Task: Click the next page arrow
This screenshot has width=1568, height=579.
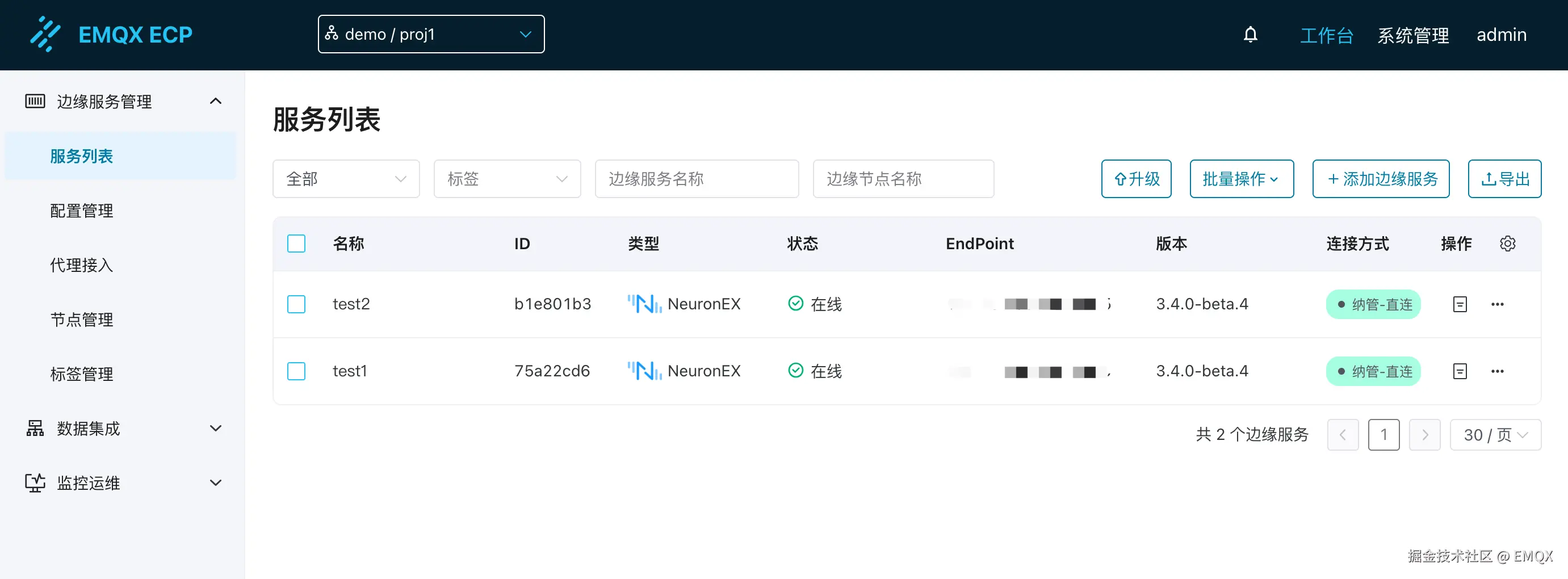Action: coord(1425,435)
